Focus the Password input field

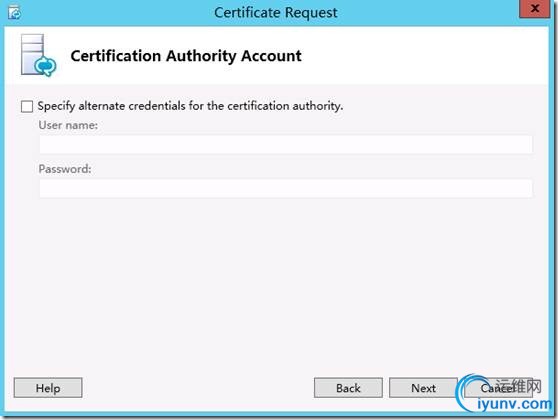tap(286, 188)
